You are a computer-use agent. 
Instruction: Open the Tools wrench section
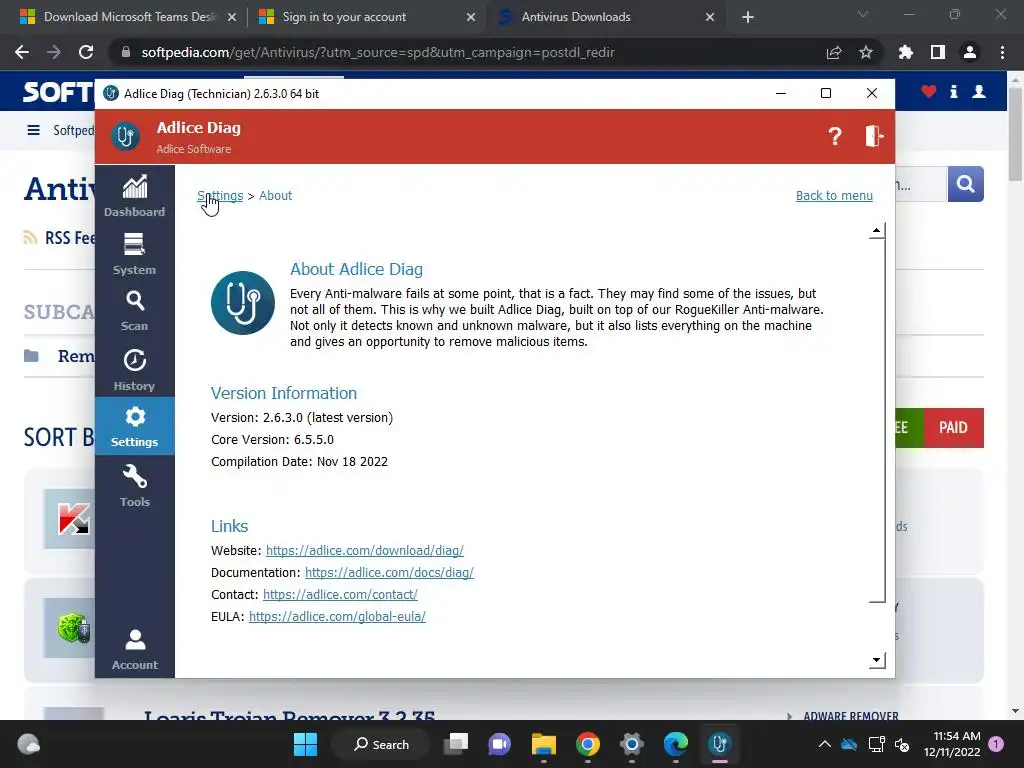135,485
